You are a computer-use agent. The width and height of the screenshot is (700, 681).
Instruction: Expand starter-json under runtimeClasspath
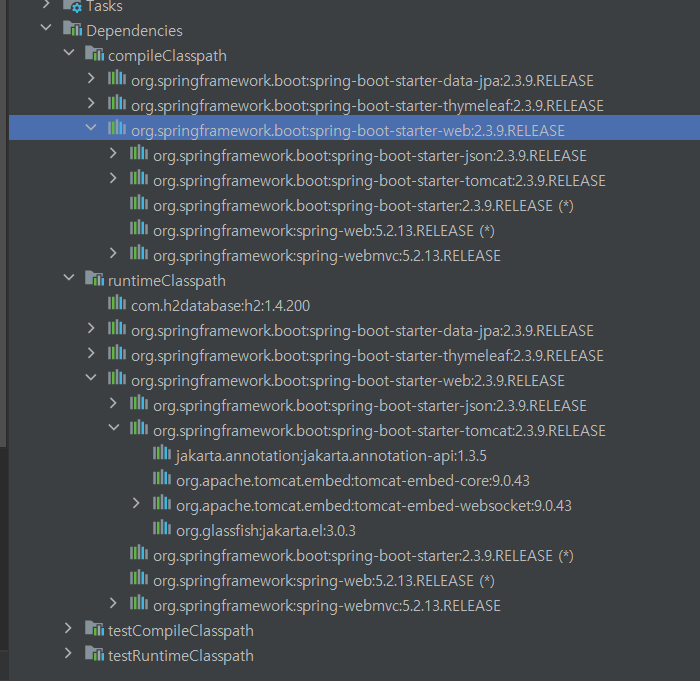(x=113, y=403)
